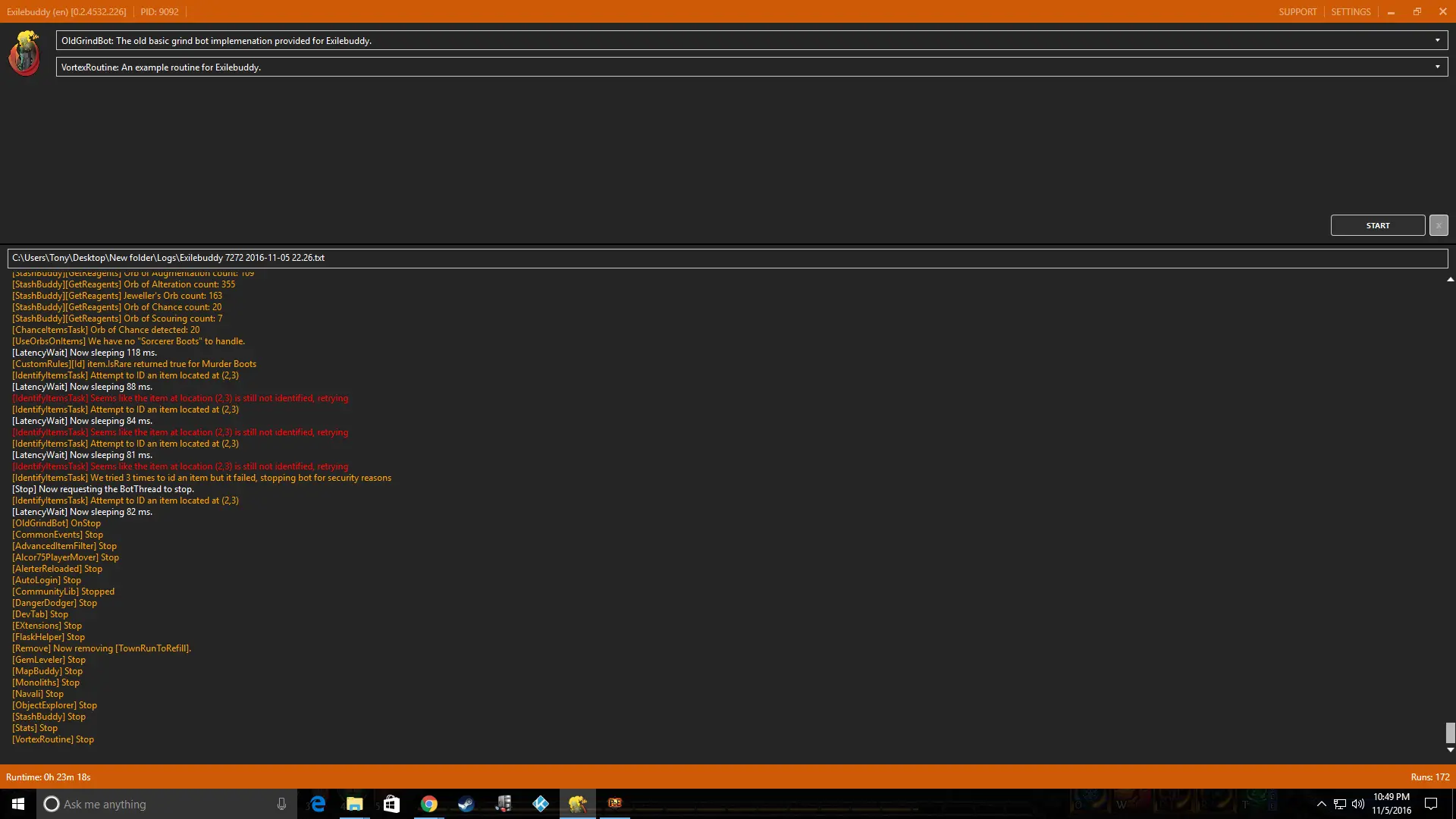The image size is (1456, 819).
Task: Expand the VortexRoutine routine dropdown
Action: tap(1437, 67)
